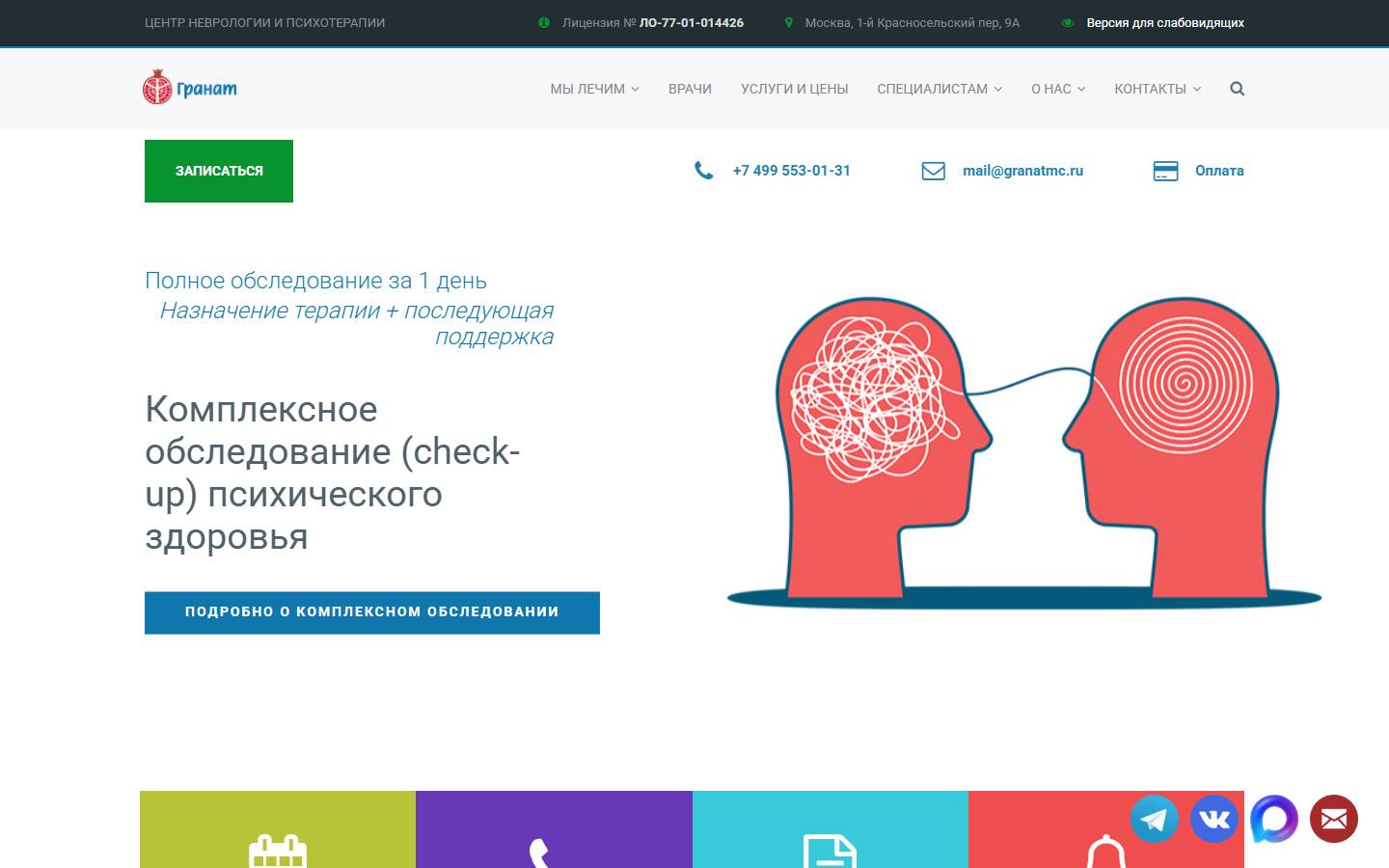Open the ВРАЧИ menu item

[x=690, y=89]
